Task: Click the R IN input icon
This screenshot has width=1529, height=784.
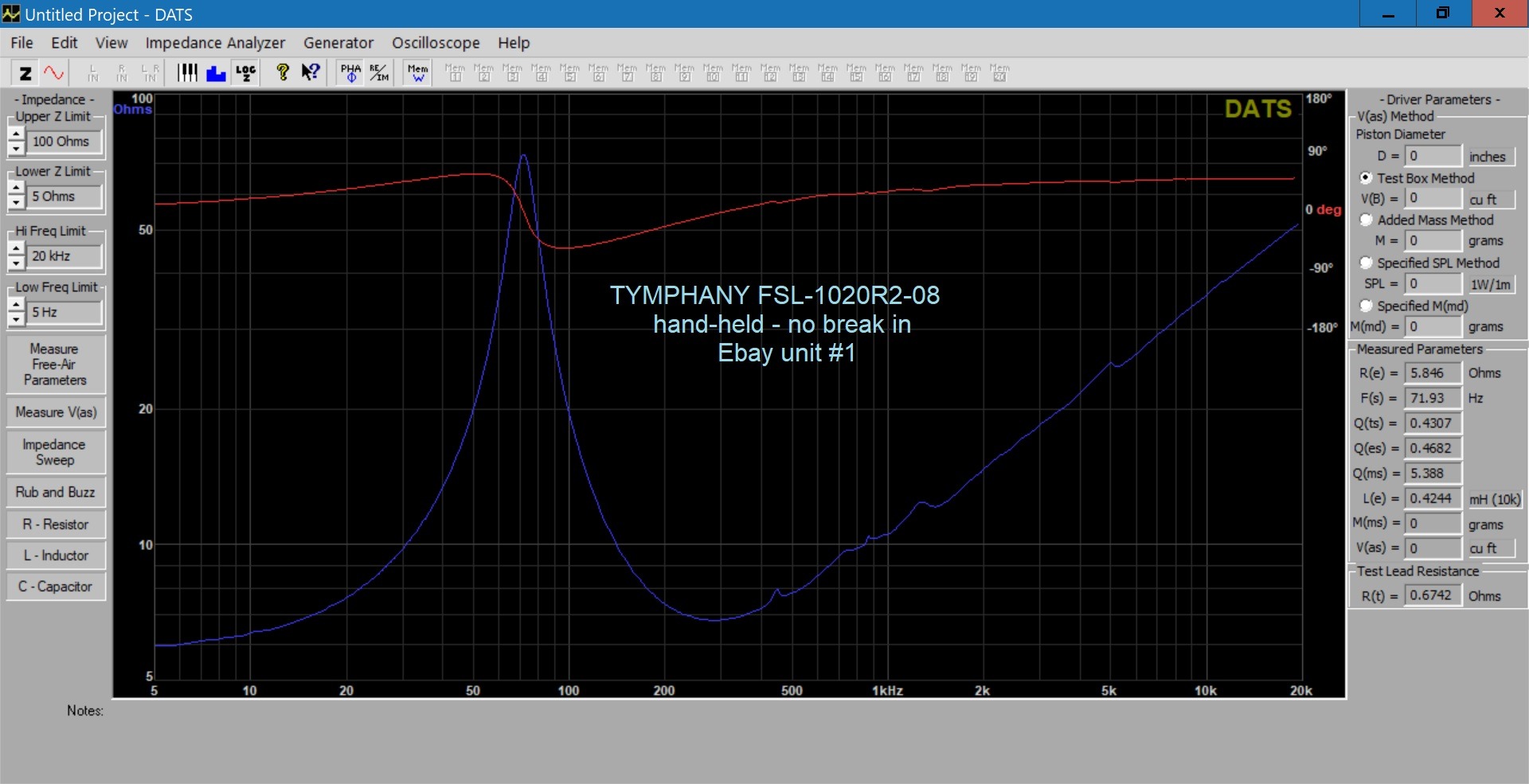Action: pyautogui.click(x=122, y=73)
